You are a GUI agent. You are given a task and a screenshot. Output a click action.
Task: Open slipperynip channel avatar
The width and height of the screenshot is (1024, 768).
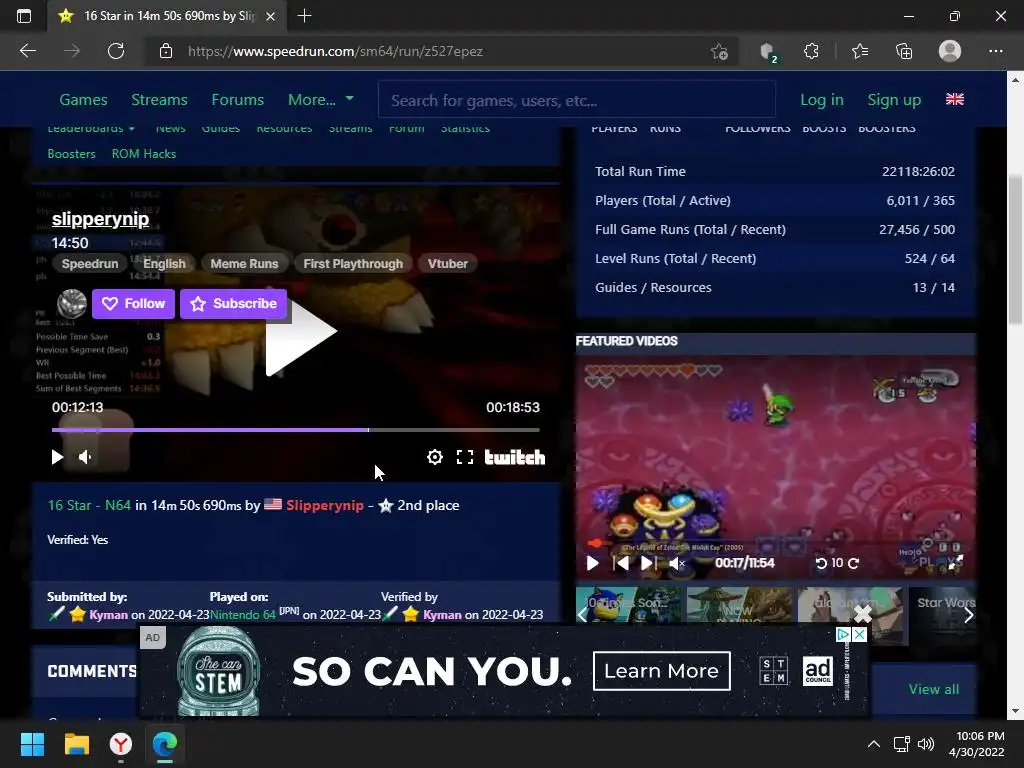pos(72,304)
